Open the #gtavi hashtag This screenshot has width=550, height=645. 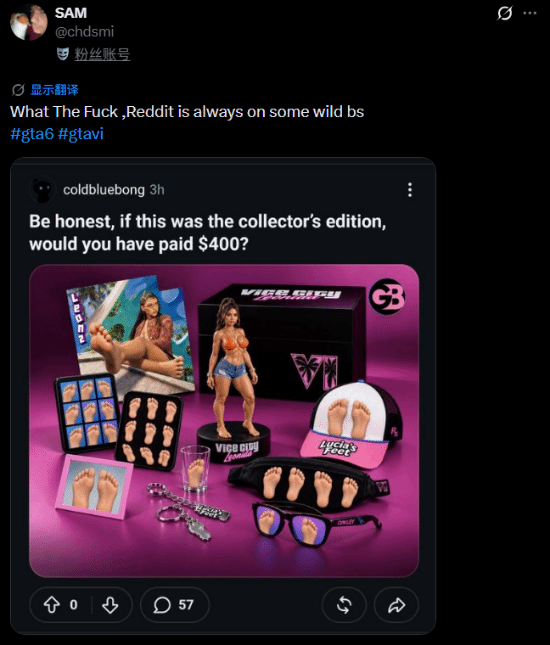pos(81,134)
